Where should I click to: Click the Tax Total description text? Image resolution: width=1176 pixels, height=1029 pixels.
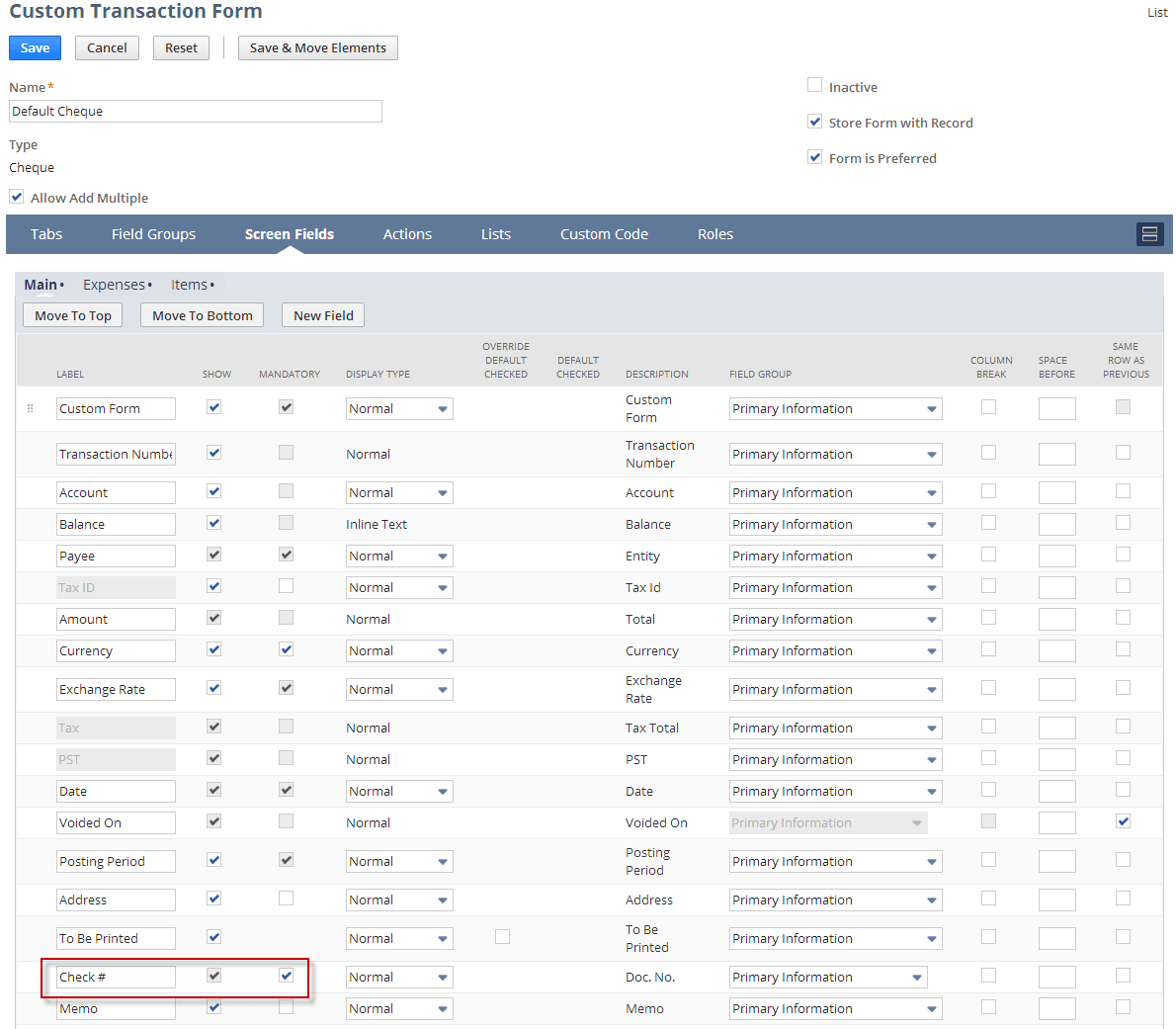point(652,728)
